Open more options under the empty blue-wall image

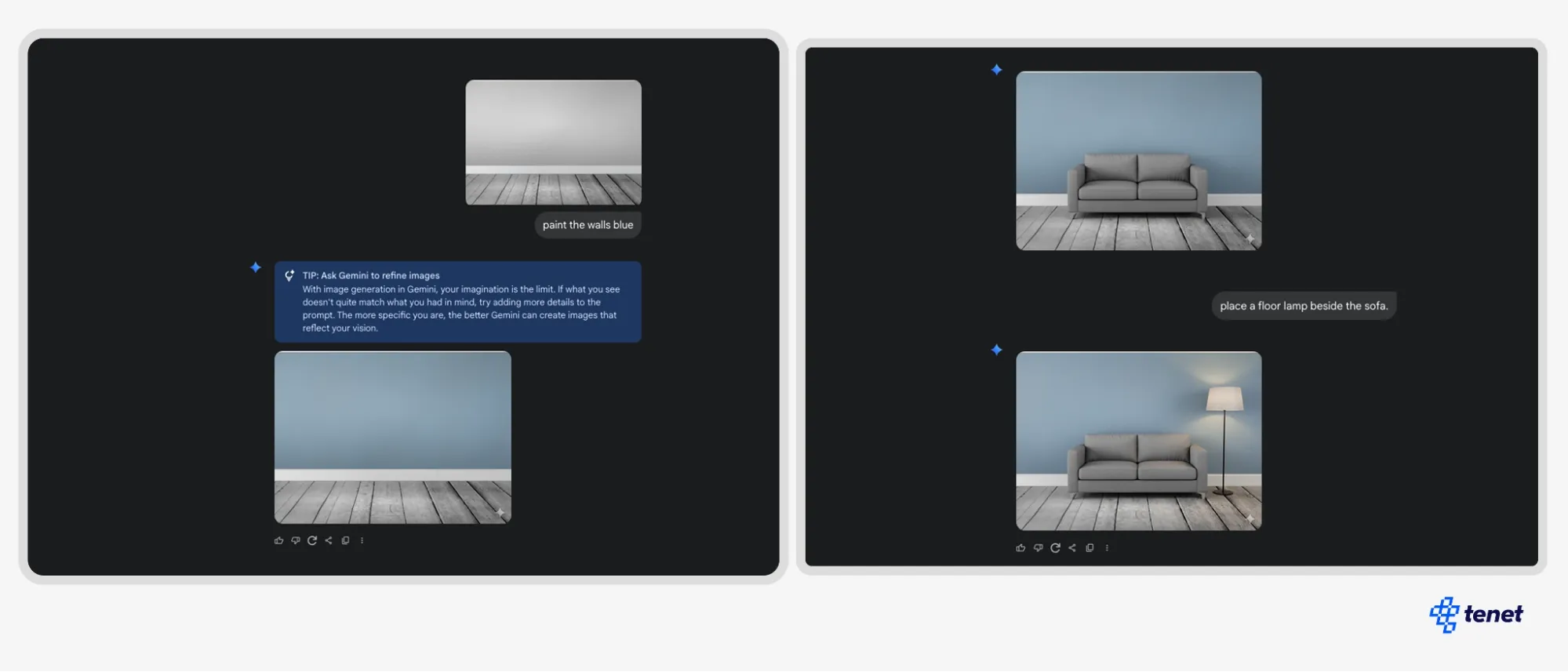coord(362,540)
